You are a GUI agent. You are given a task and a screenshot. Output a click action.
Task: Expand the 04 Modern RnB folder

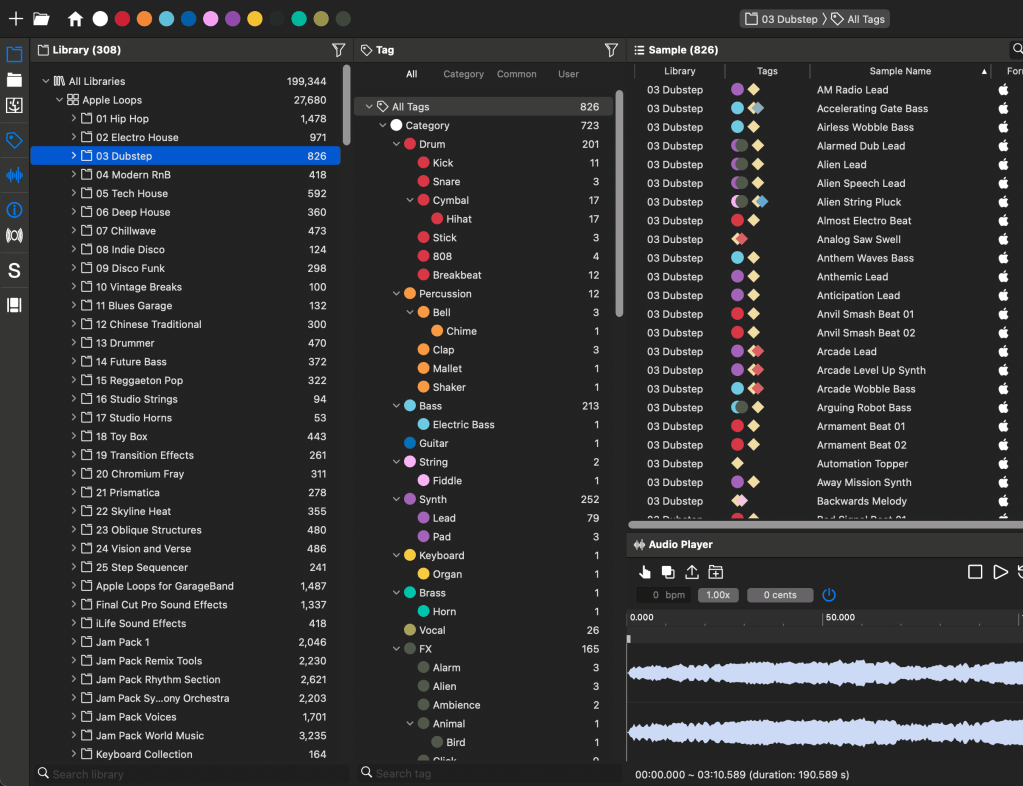point(74,175)
